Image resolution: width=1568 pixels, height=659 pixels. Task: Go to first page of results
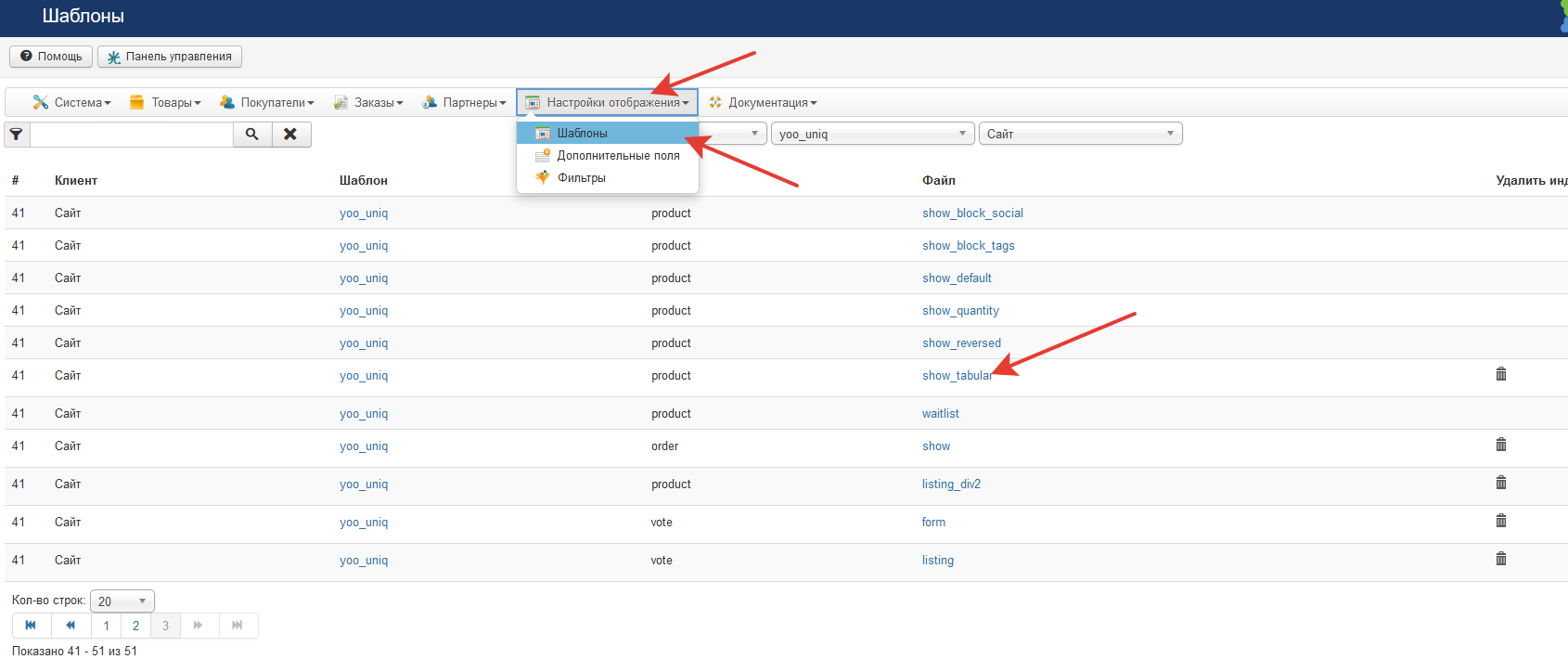coord(32,626)
